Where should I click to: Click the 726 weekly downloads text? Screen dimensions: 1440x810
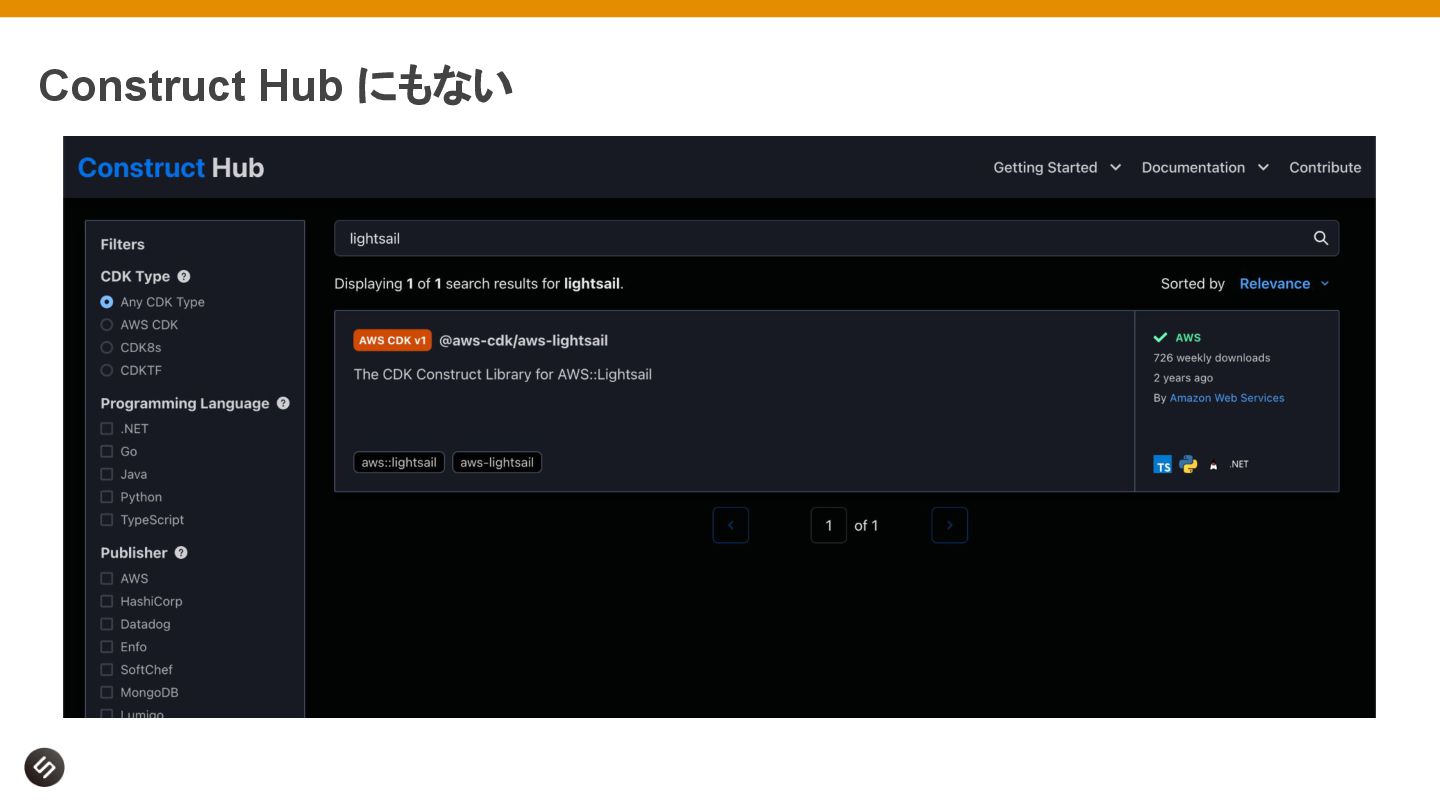point(1211,358)
